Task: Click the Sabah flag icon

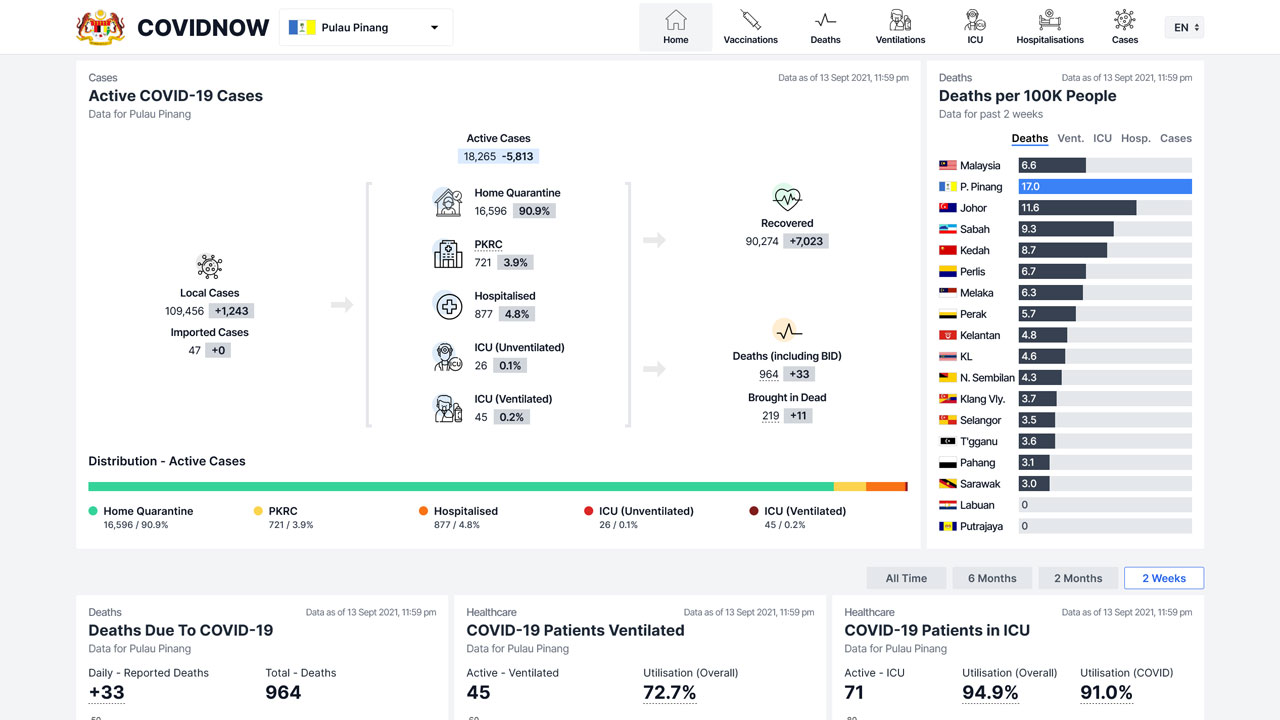Action: tap(948, 229)
